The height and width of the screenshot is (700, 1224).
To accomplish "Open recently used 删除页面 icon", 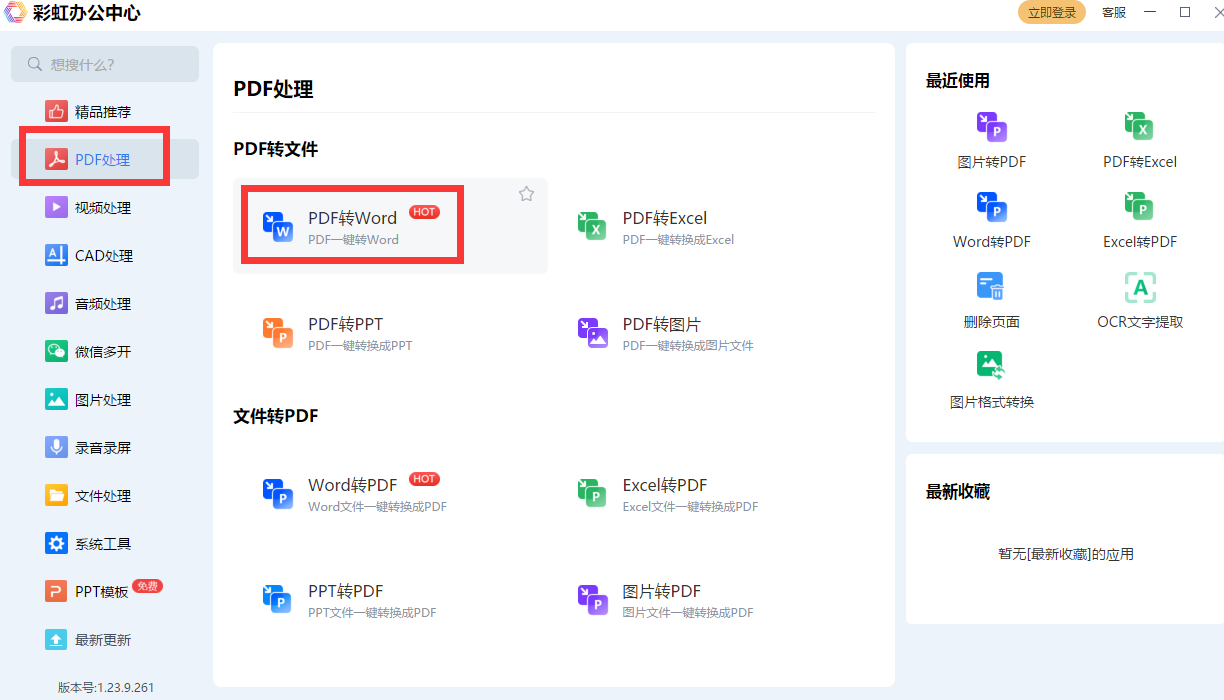I will click(x=991, y=287).
